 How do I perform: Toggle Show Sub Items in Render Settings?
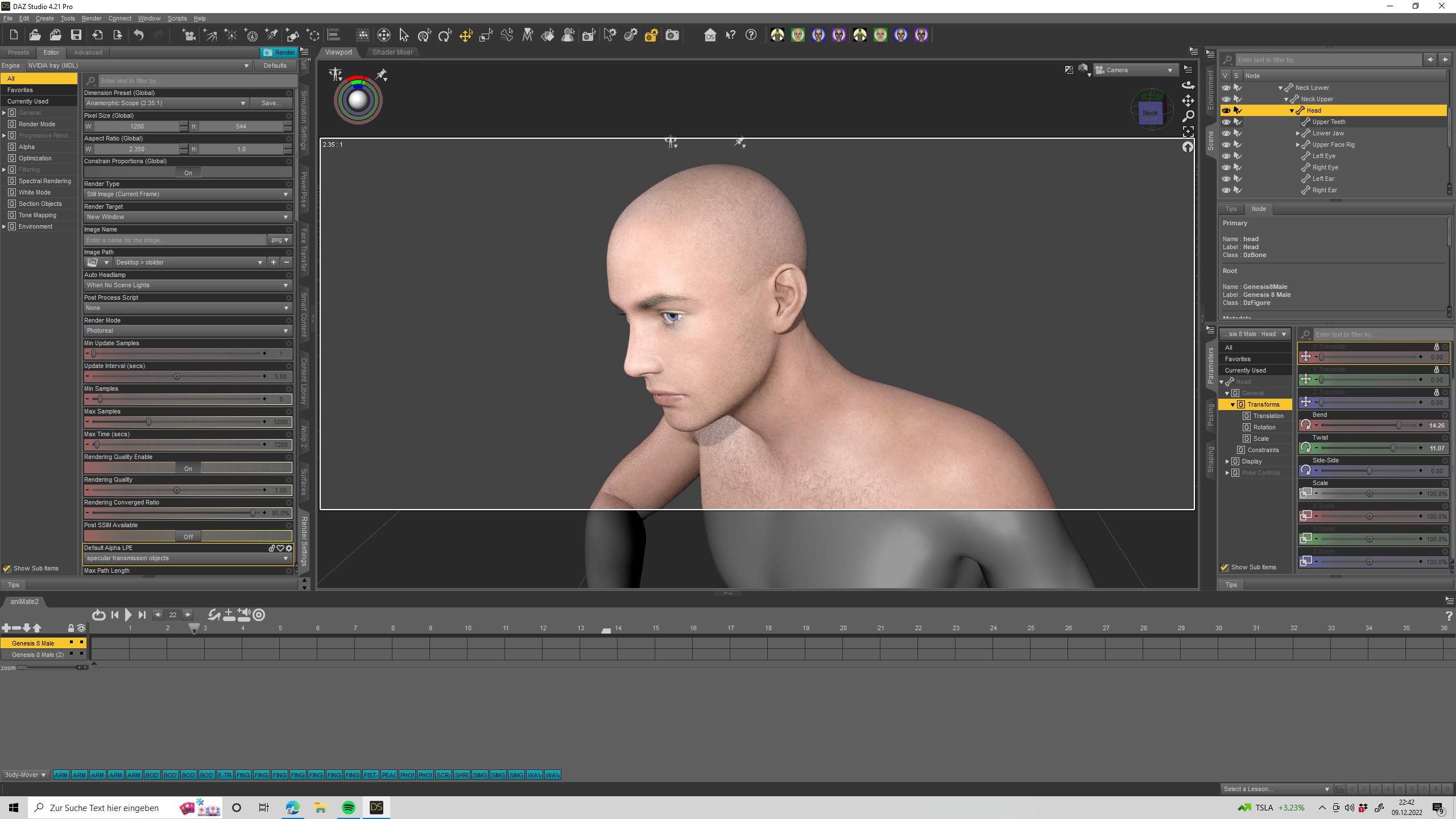(x=7, y=568)
